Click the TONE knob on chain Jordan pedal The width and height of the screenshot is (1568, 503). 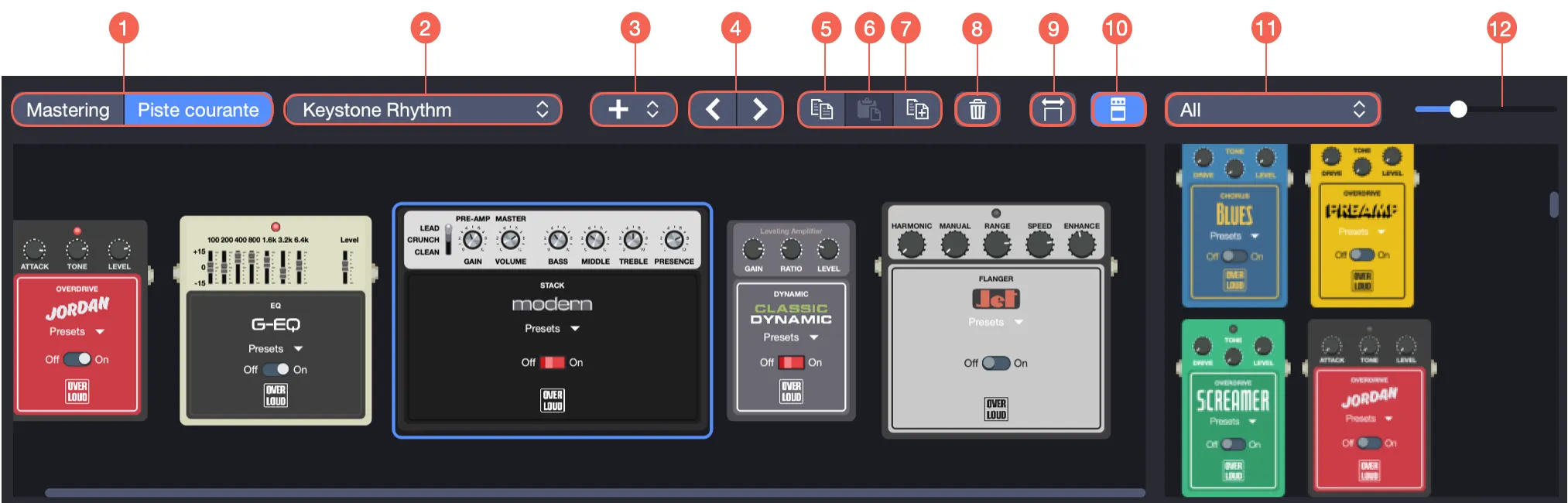click(x=77, y=249)
